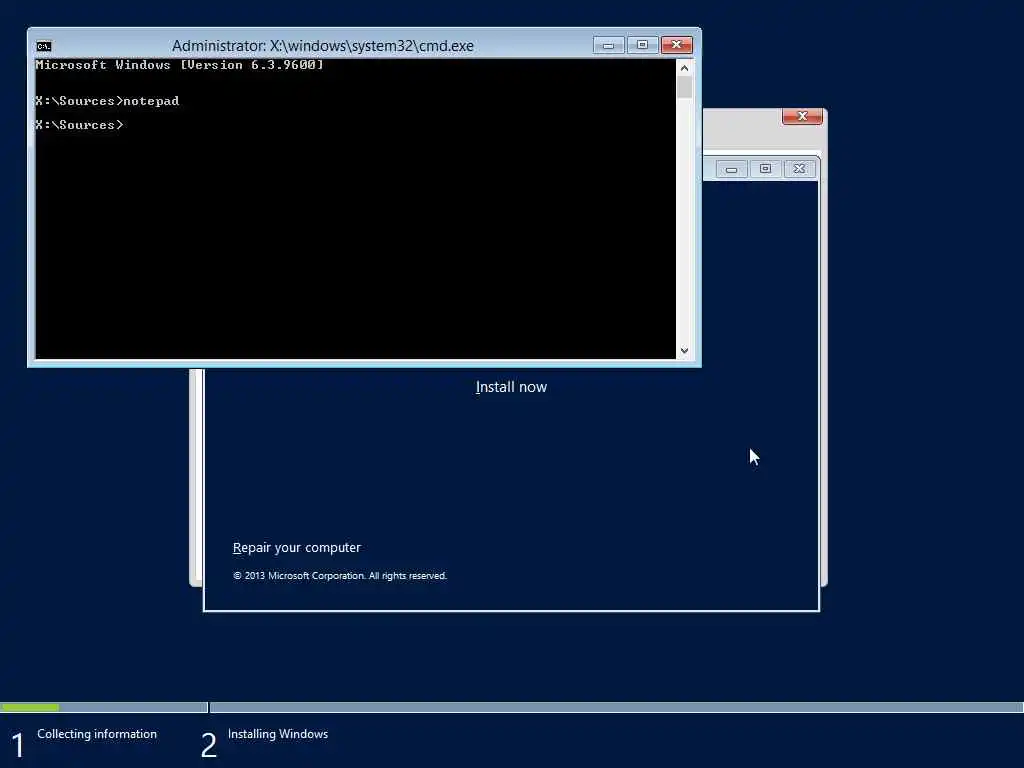Click the cmd scrollbar down arrow

[684, 351]
